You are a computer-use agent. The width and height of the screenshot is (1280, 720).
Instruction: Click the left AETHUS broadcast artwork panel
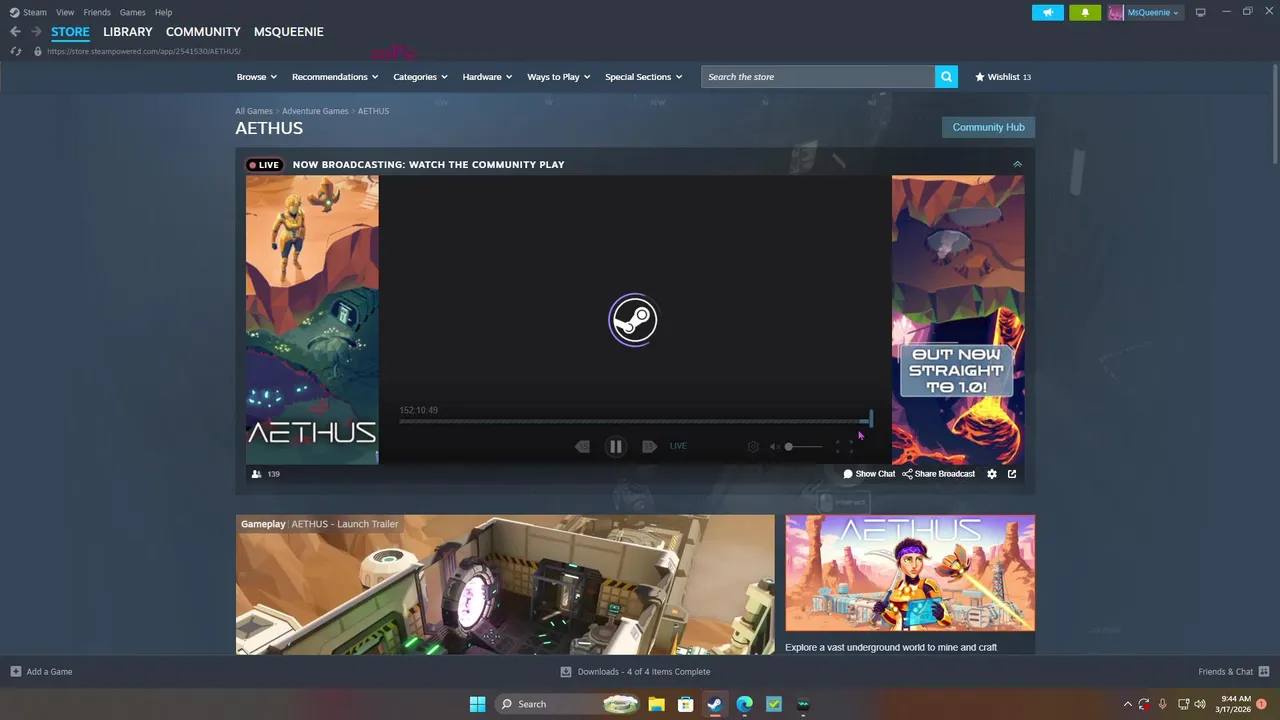pyautogui.click(x=312, y=320)
